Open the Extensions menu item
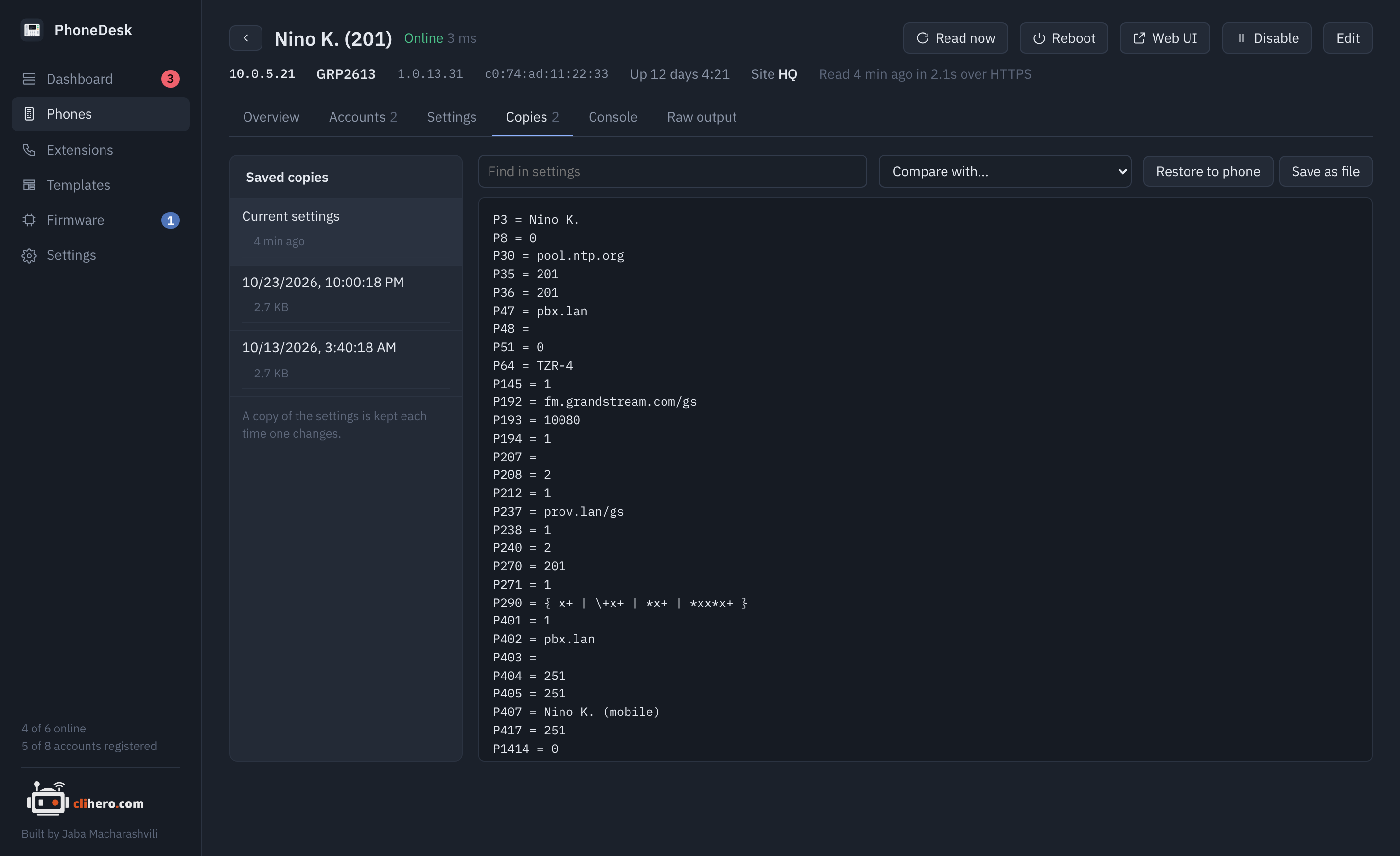Screen dimensions: 1400x856 click(x=100, y=150)
